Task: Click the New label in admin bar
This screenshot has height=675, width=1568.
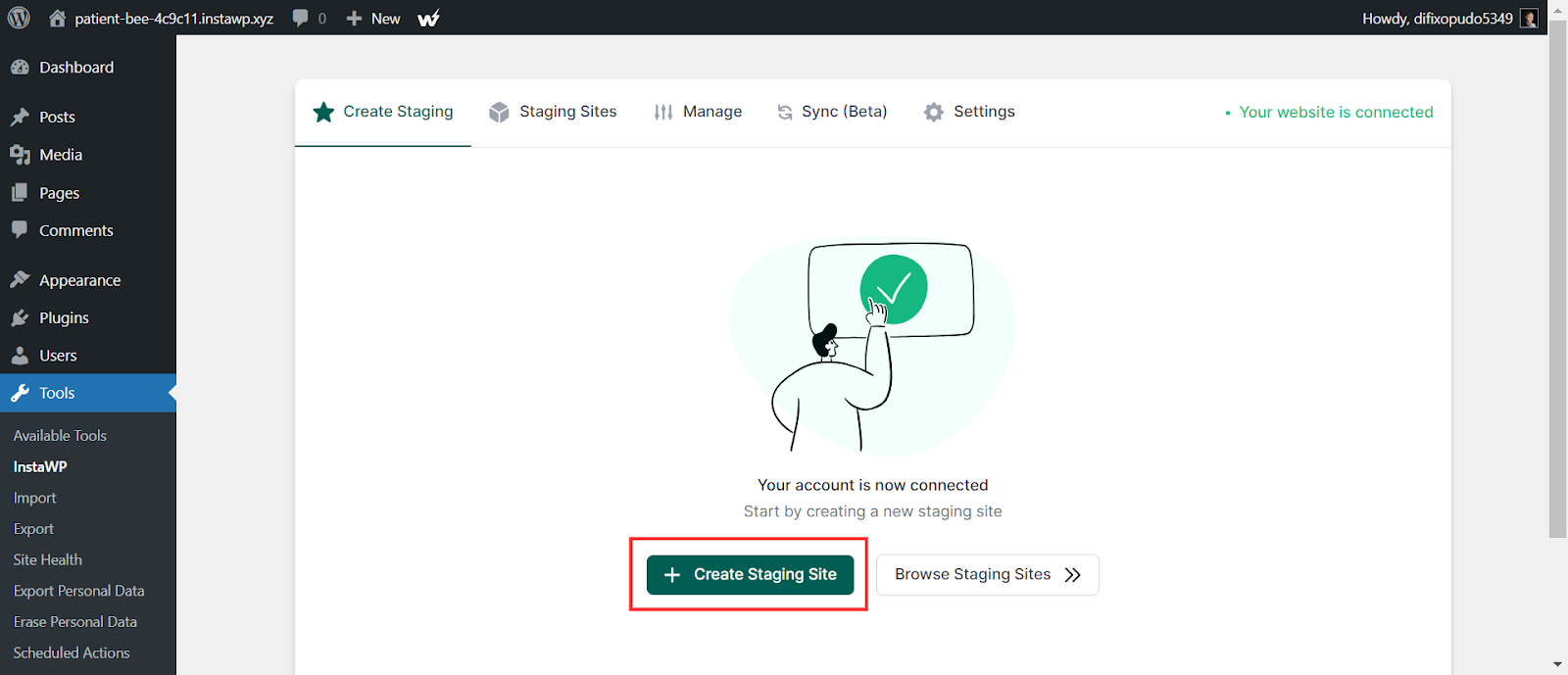Action: point(385,19)
